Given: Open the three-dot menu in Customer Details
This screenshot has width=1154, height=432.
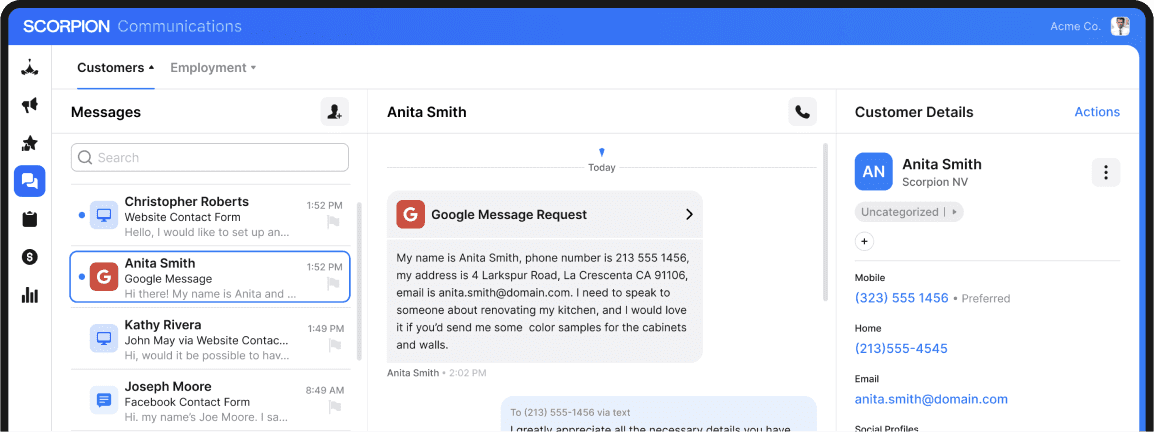Looking at the screenshot, I should pos(1105,172).
